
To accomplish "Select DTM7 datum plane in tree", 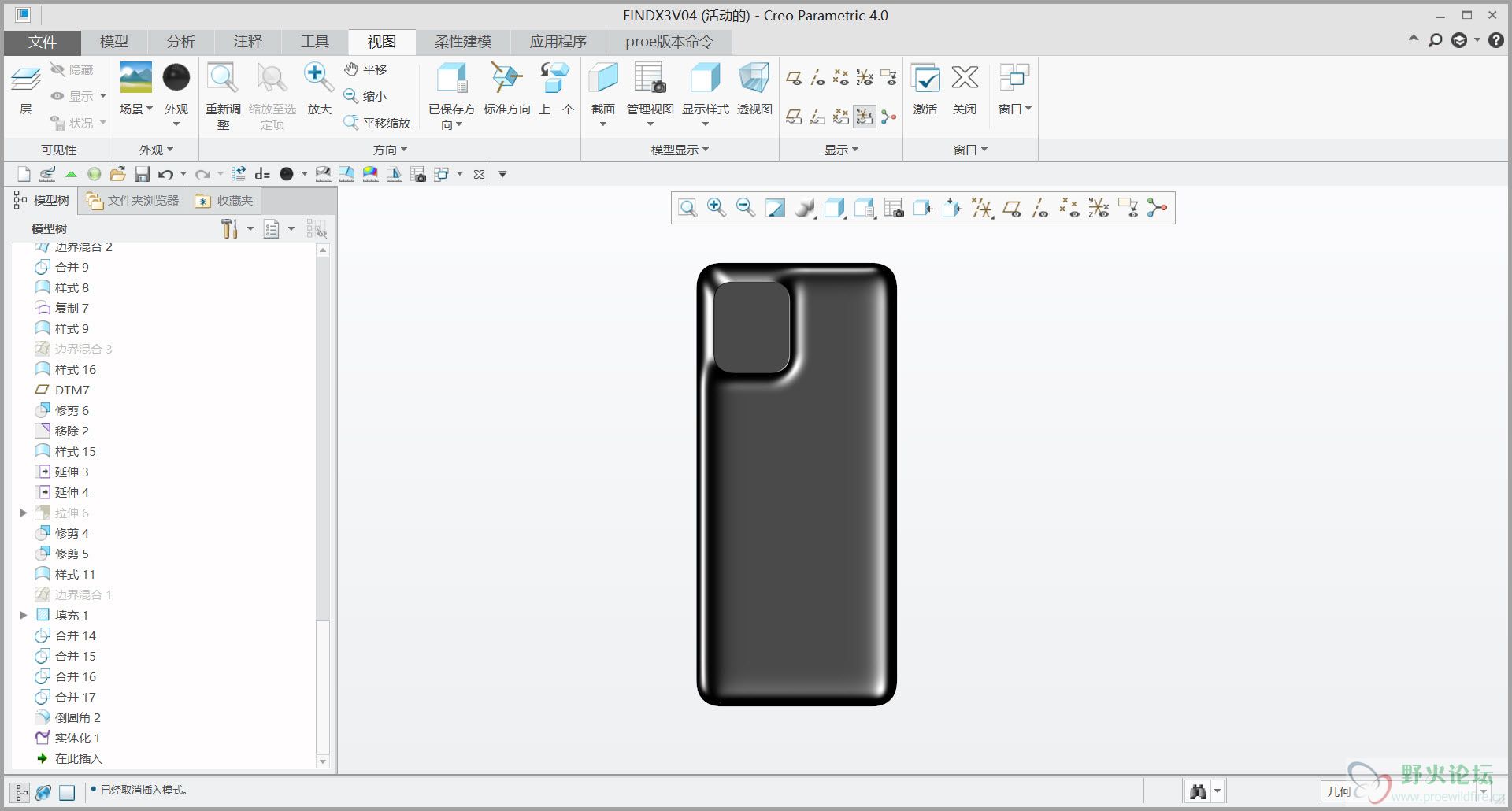I will 62,390.
